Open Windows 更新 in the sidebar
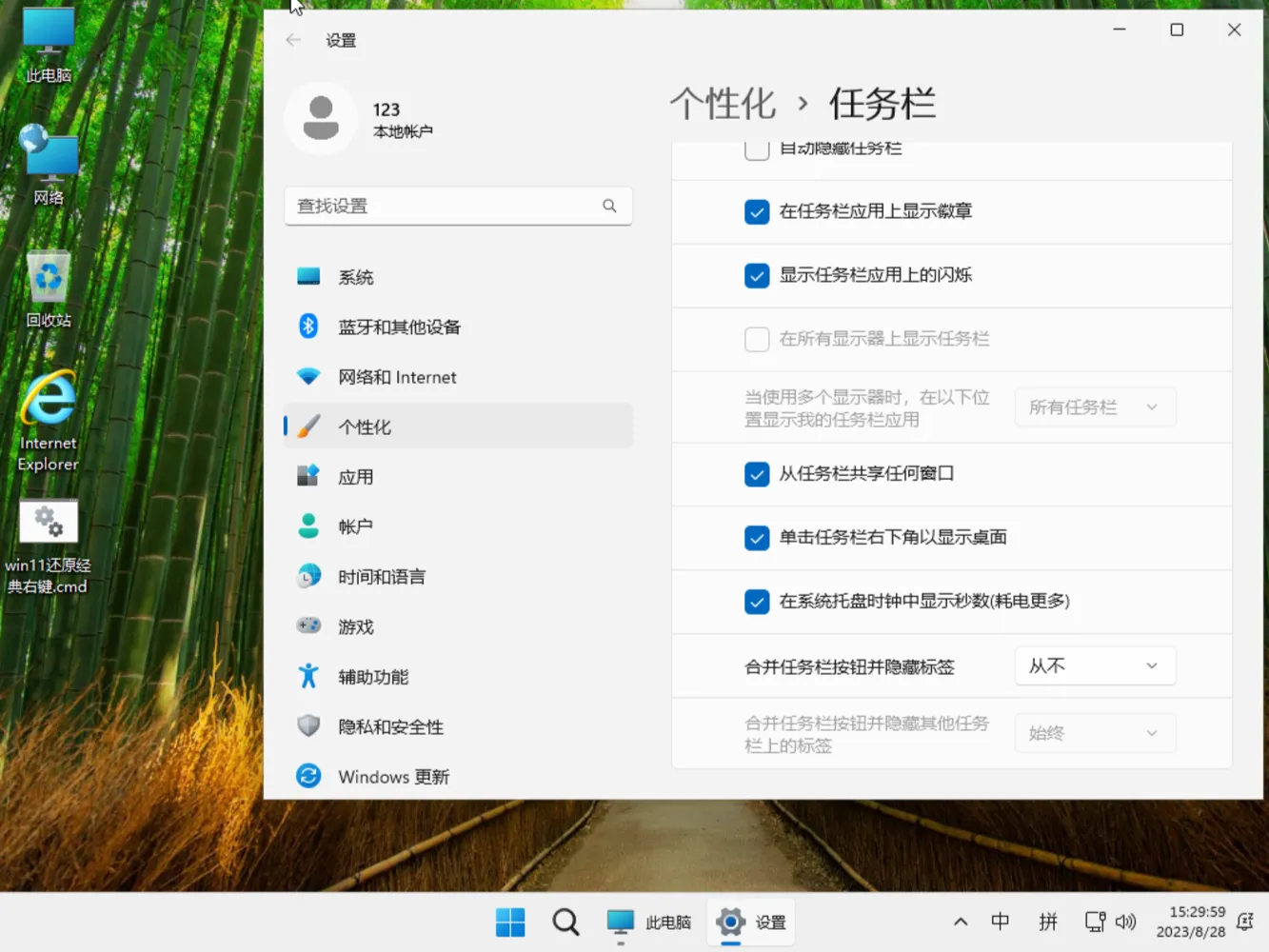Image resolution: width=1269 pixels, height=952 pixels. click(393, 776)
